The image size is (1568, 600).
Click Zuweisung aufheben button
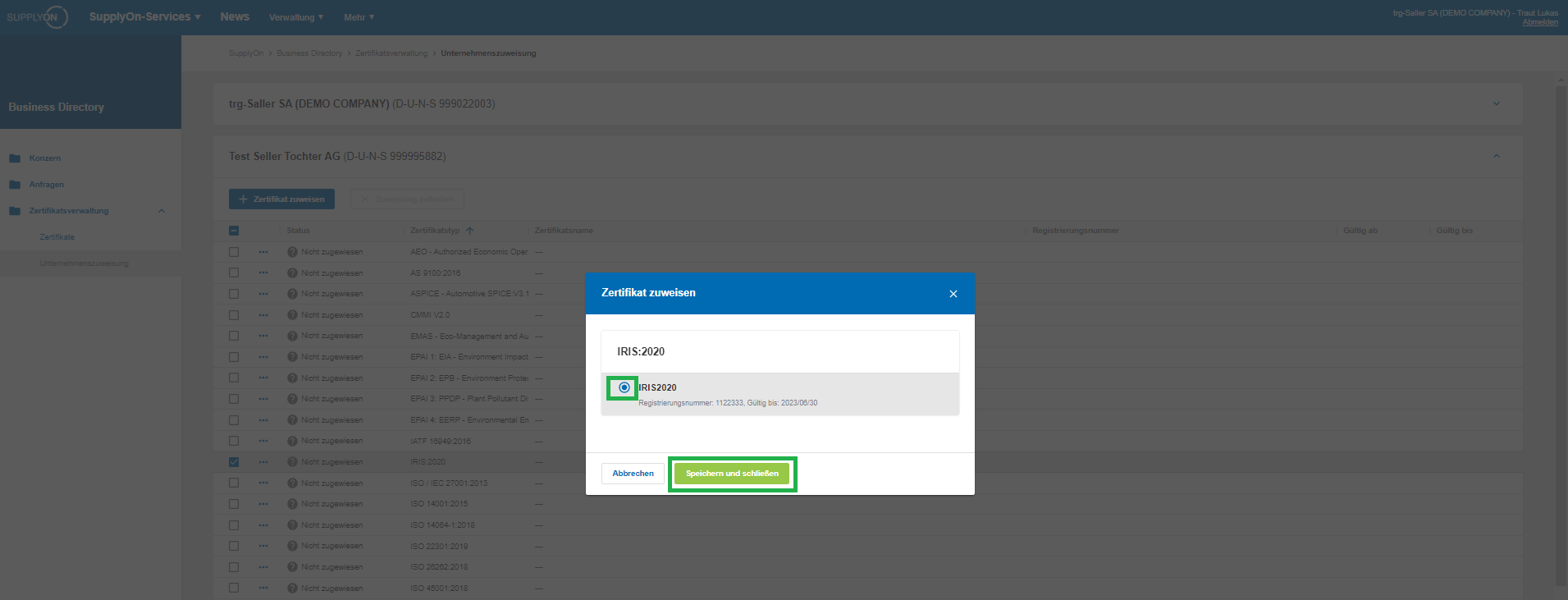pyautogui.click(x=407, y=199)
